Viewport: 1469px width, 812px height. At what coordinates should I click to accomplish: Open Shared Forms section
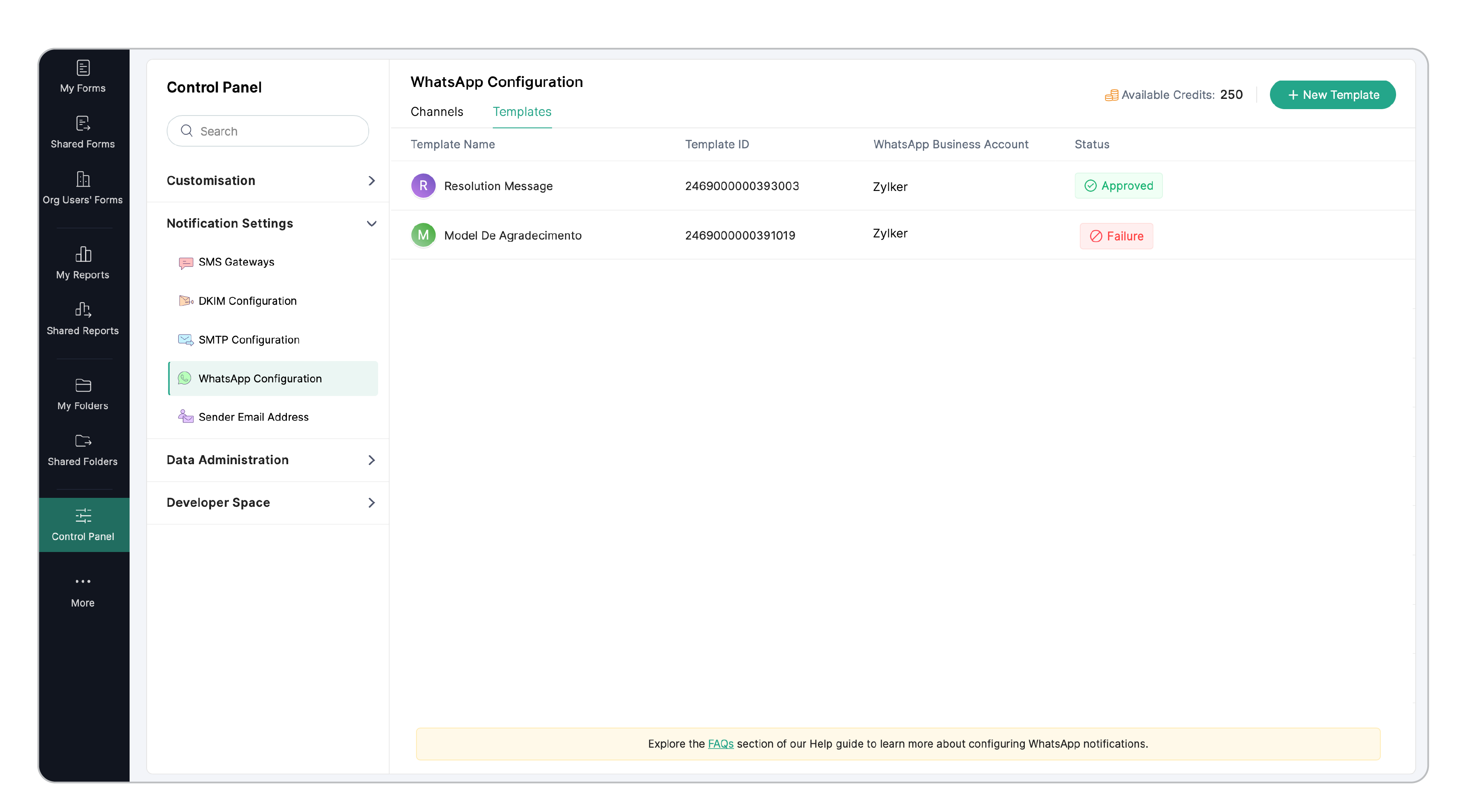(x=83, y=132)
